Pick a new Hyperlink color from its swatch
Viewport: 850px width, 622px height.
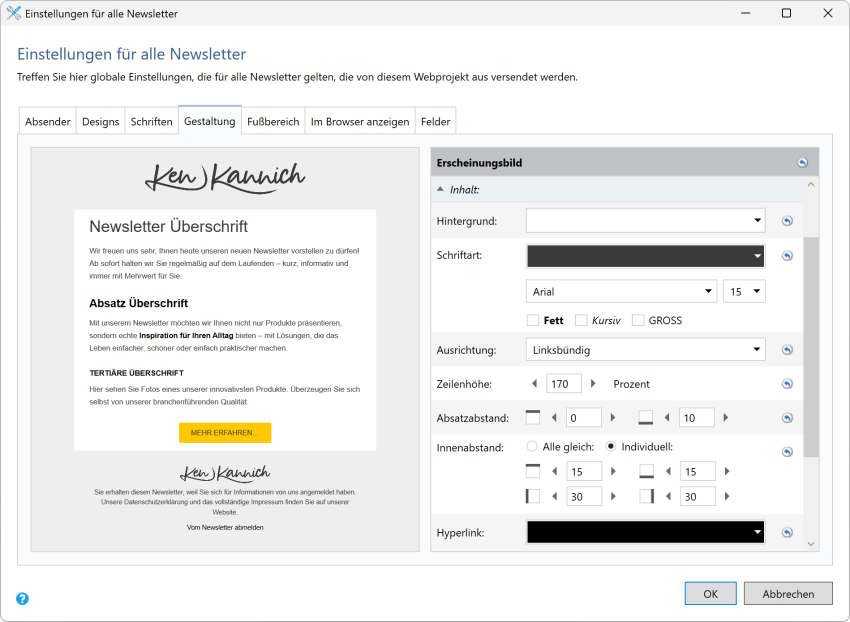(645, 531)
